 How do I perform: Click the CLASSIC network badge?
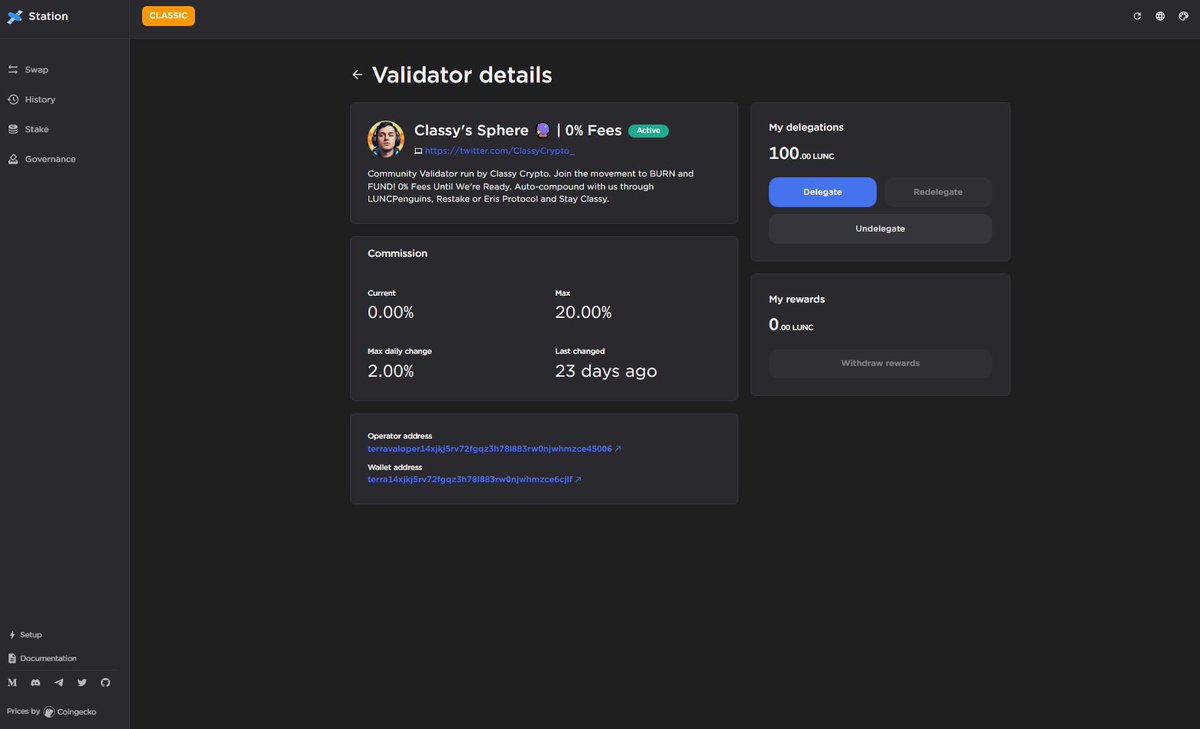168,16
